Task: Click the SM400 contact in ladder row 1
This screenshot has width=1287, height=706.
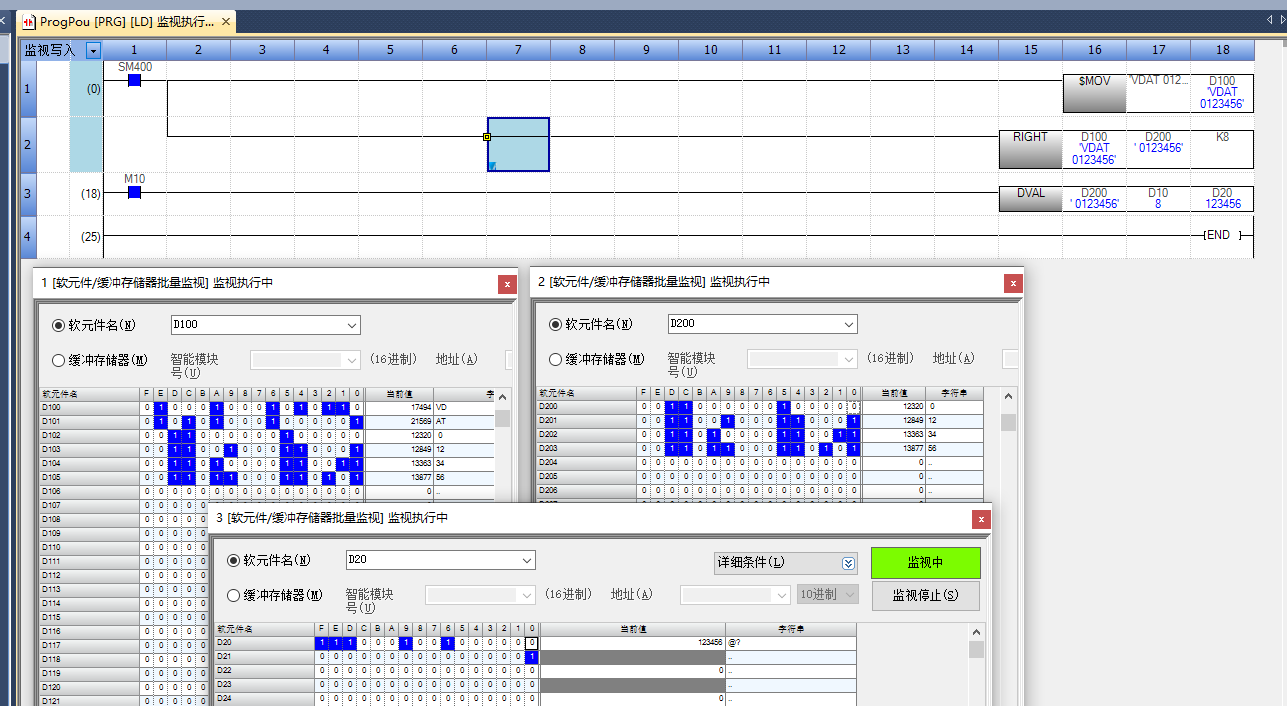Action: tap(134, 80)
